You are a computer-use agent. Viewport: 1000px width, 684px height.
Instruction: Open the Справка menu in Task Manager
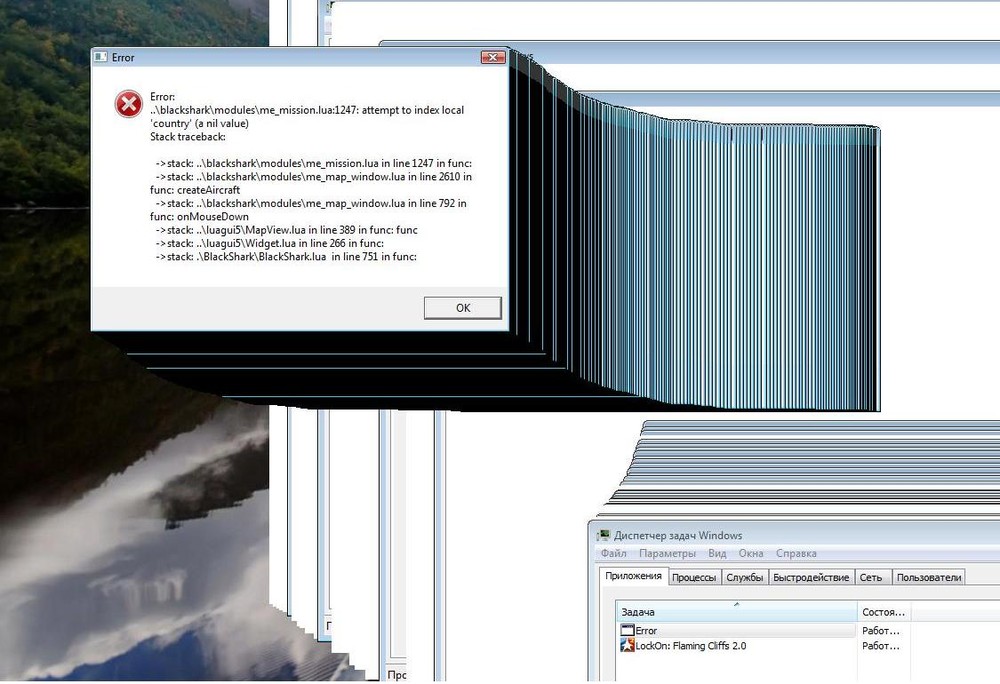(x=796, y=553)
